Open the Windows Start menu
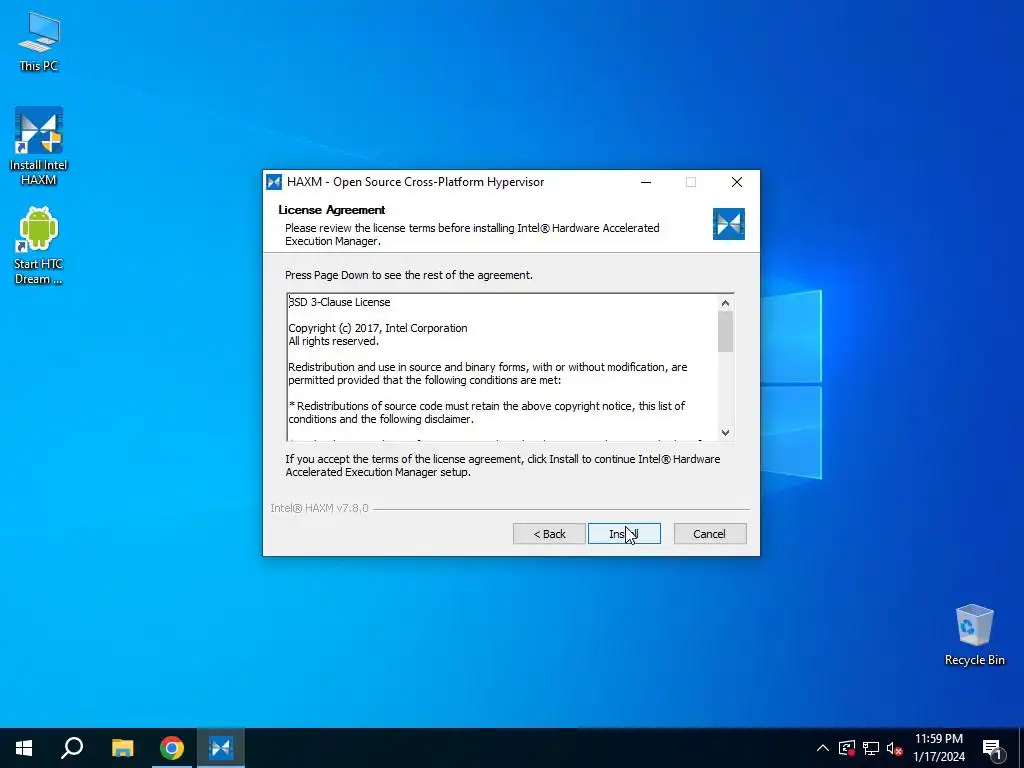Screen dimensions: 1024x768 pos(24,748)
